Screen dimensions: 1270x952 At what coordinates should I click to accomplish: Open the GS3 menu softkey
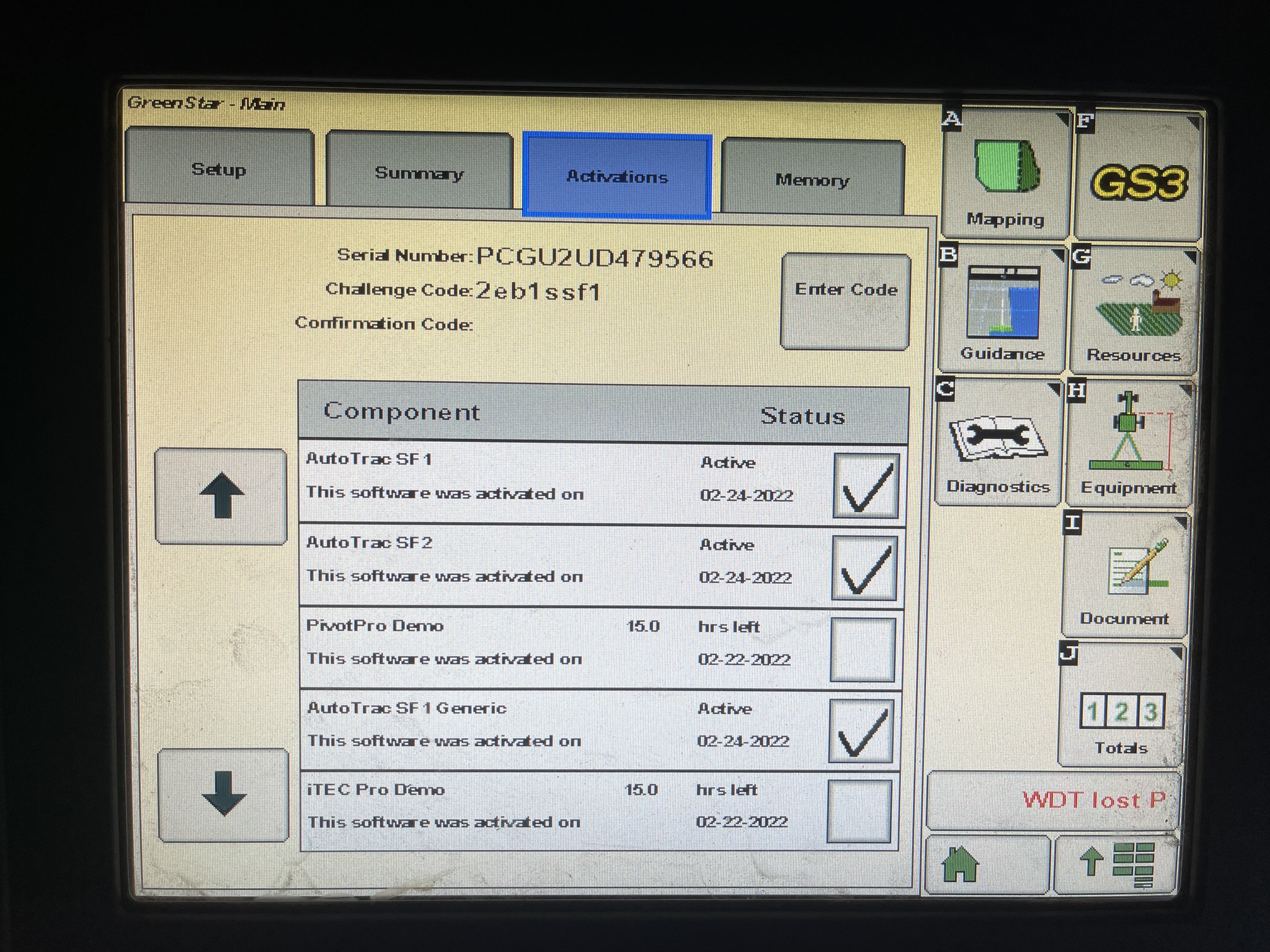tap(1137, 177)
